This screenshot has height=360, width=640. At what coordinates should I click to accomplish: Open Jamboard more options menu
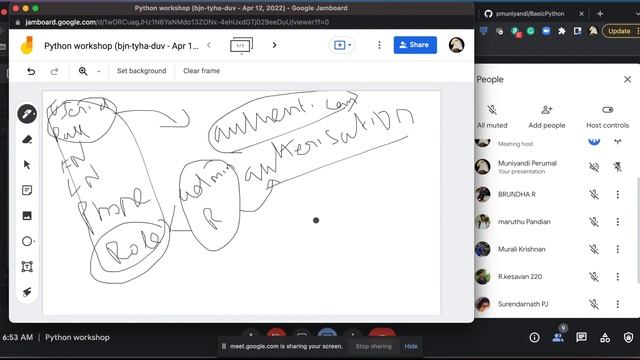pos(379,45)
